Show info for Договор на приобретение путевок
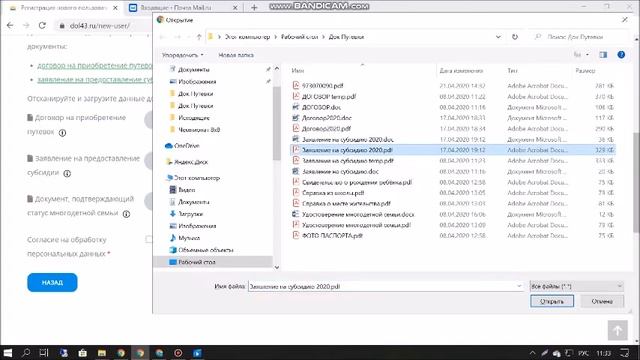The height and width of the screenshot is (360, 640). (62, 133)
